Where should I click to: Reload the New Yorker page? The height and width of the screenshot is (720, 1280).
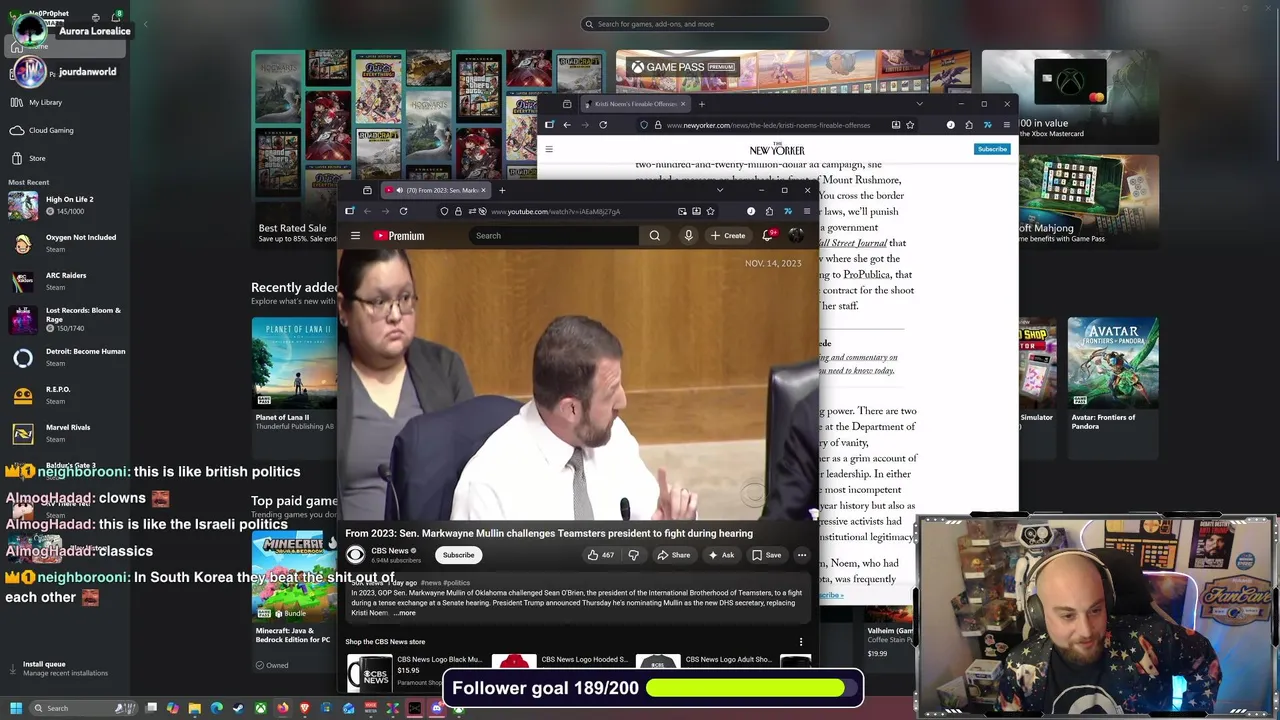click(603, 125)
